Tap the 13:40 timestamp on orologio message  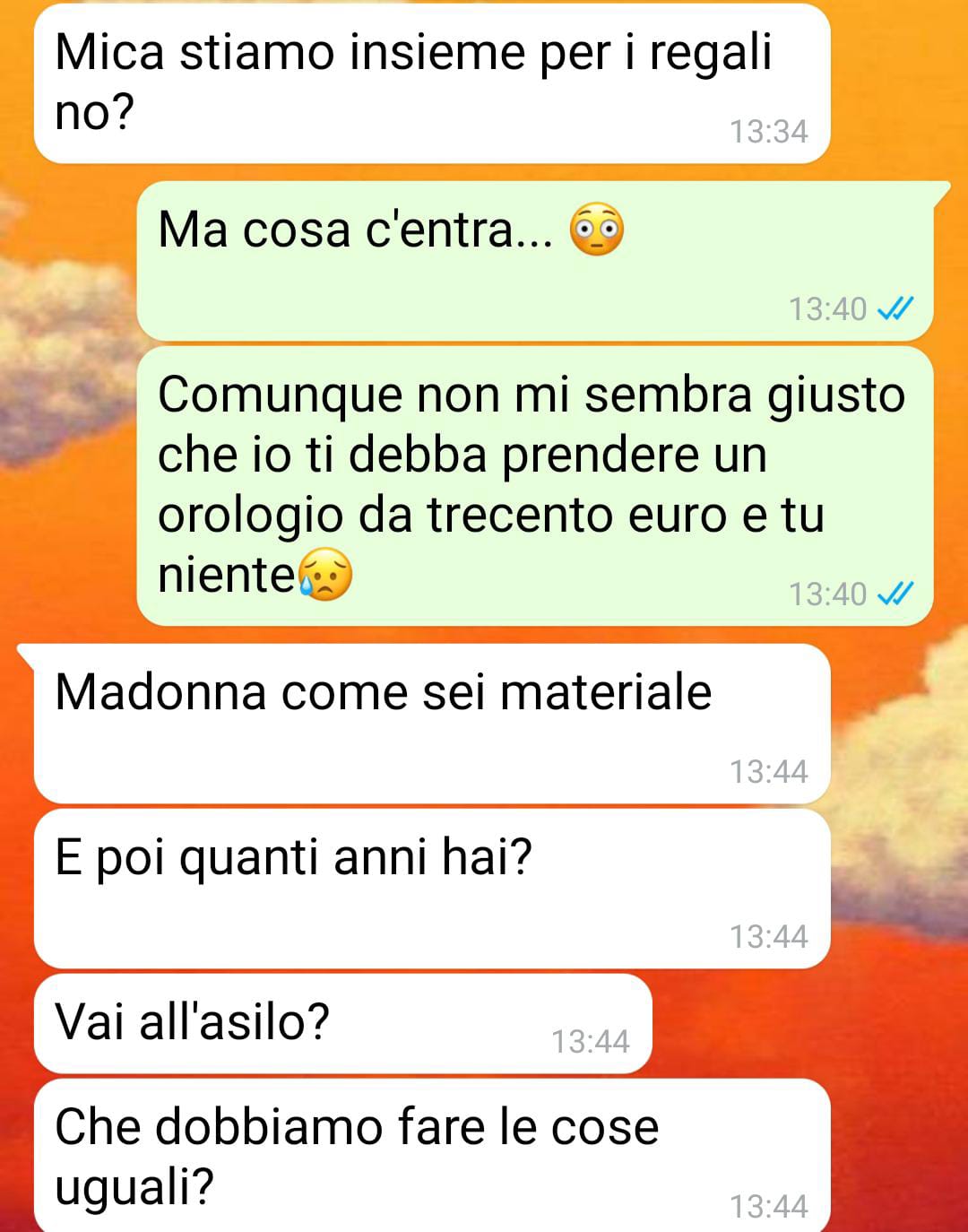click(828, 594)
